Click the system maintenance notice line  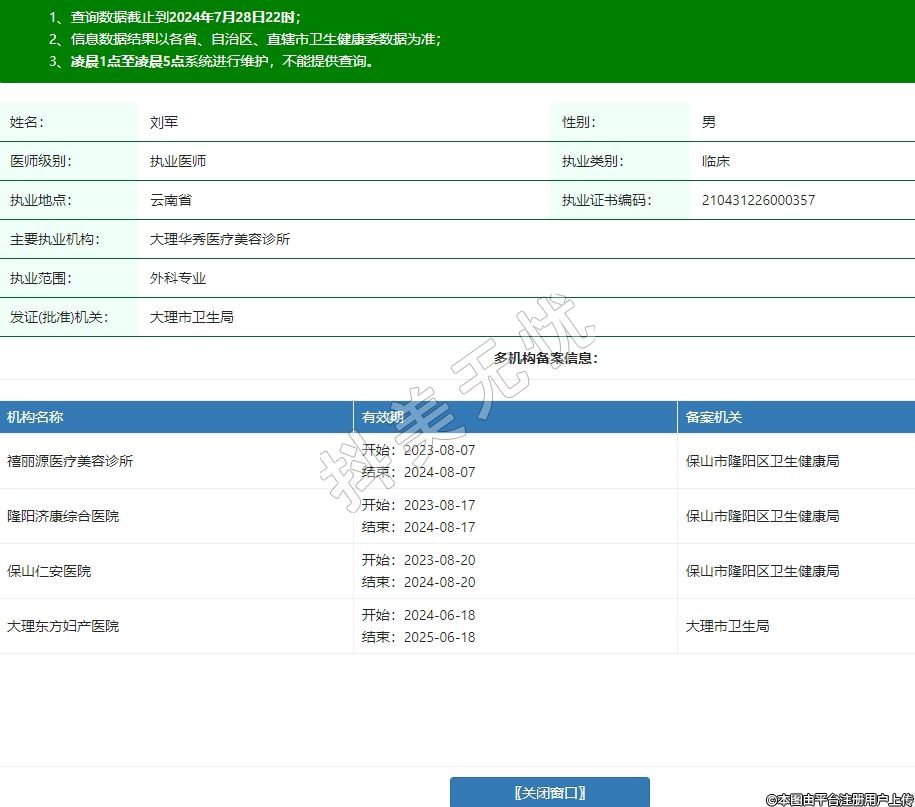click(x=211, y=61)
